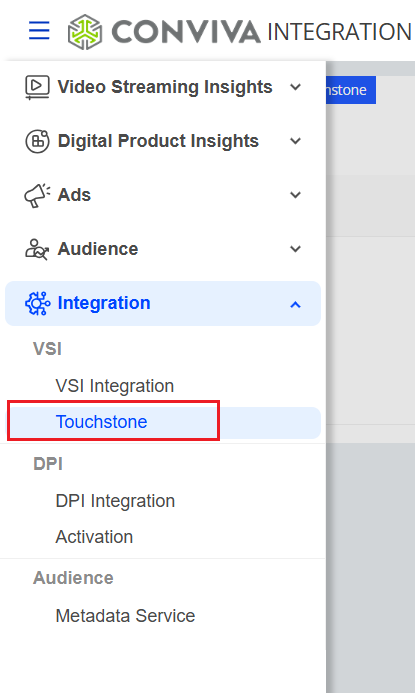Select Touchstone in the sidebar
This screenshot has height=693, width=415.
point(163,422)
